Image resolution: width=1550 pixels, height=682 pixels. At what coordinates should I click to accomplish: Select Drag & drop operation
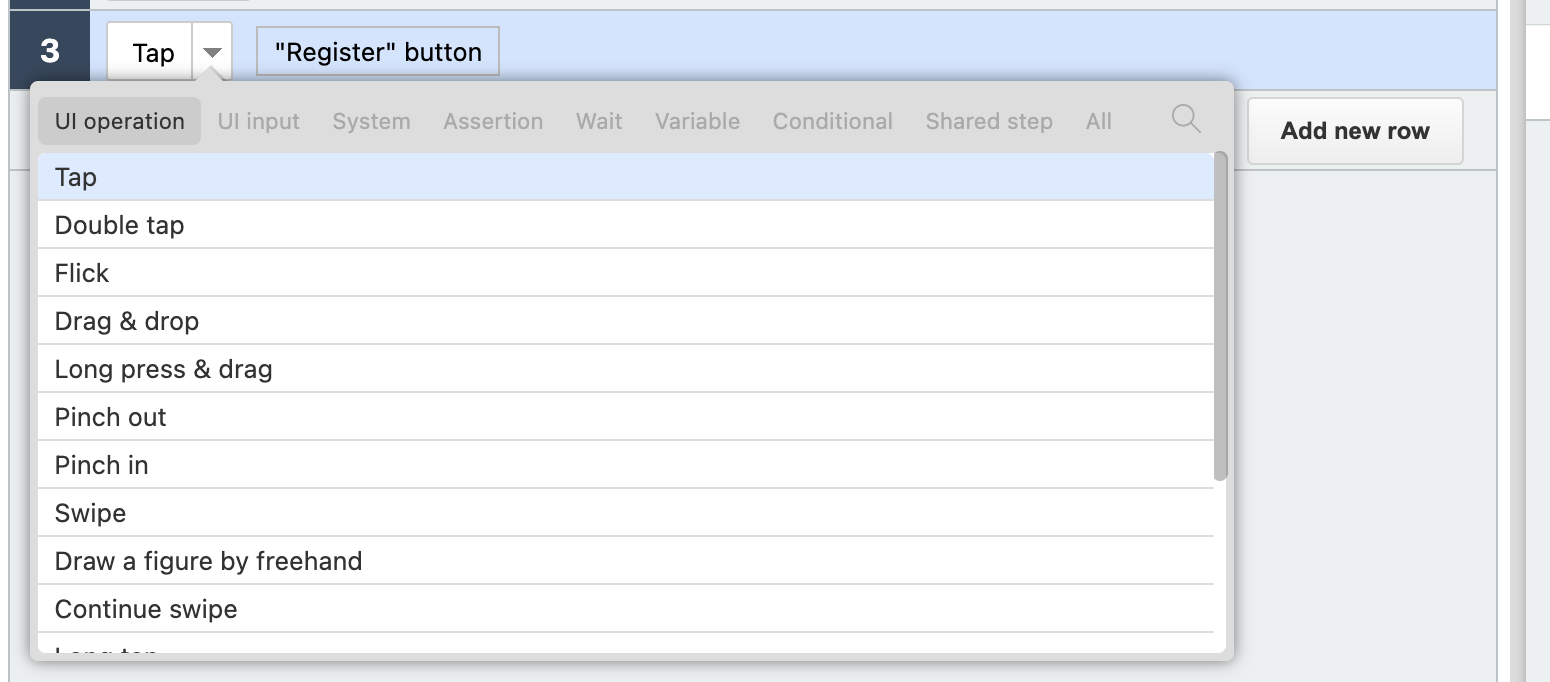625,321
